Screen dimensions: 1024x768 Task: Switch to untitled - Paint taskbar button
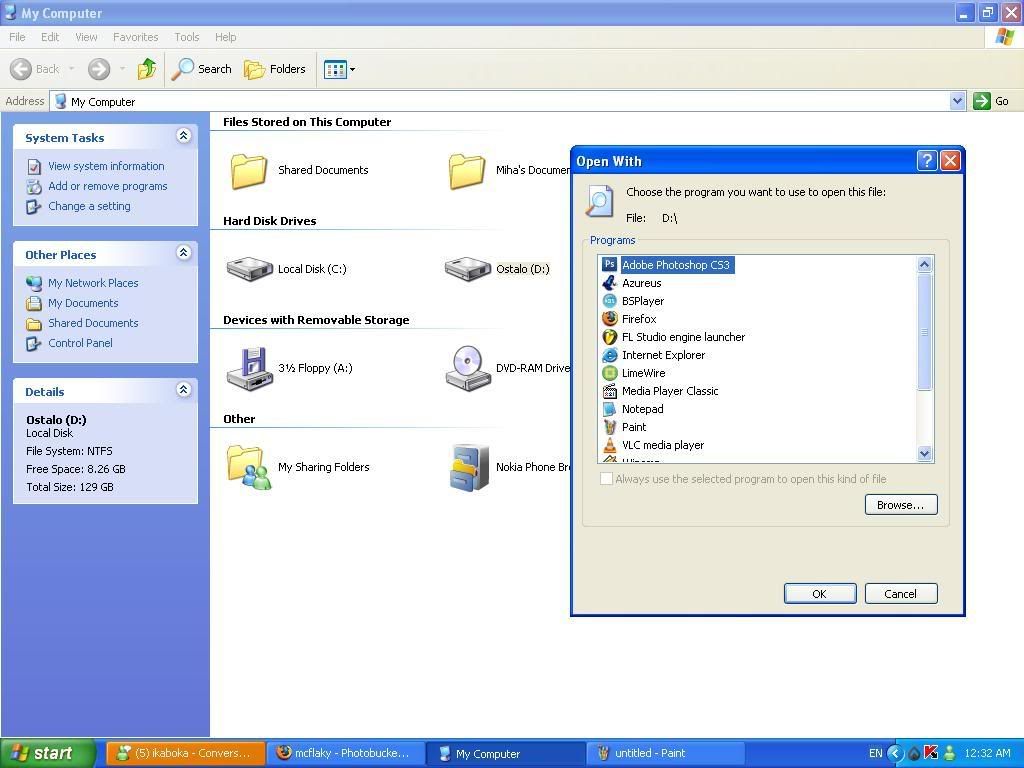[x=665, y=753]
